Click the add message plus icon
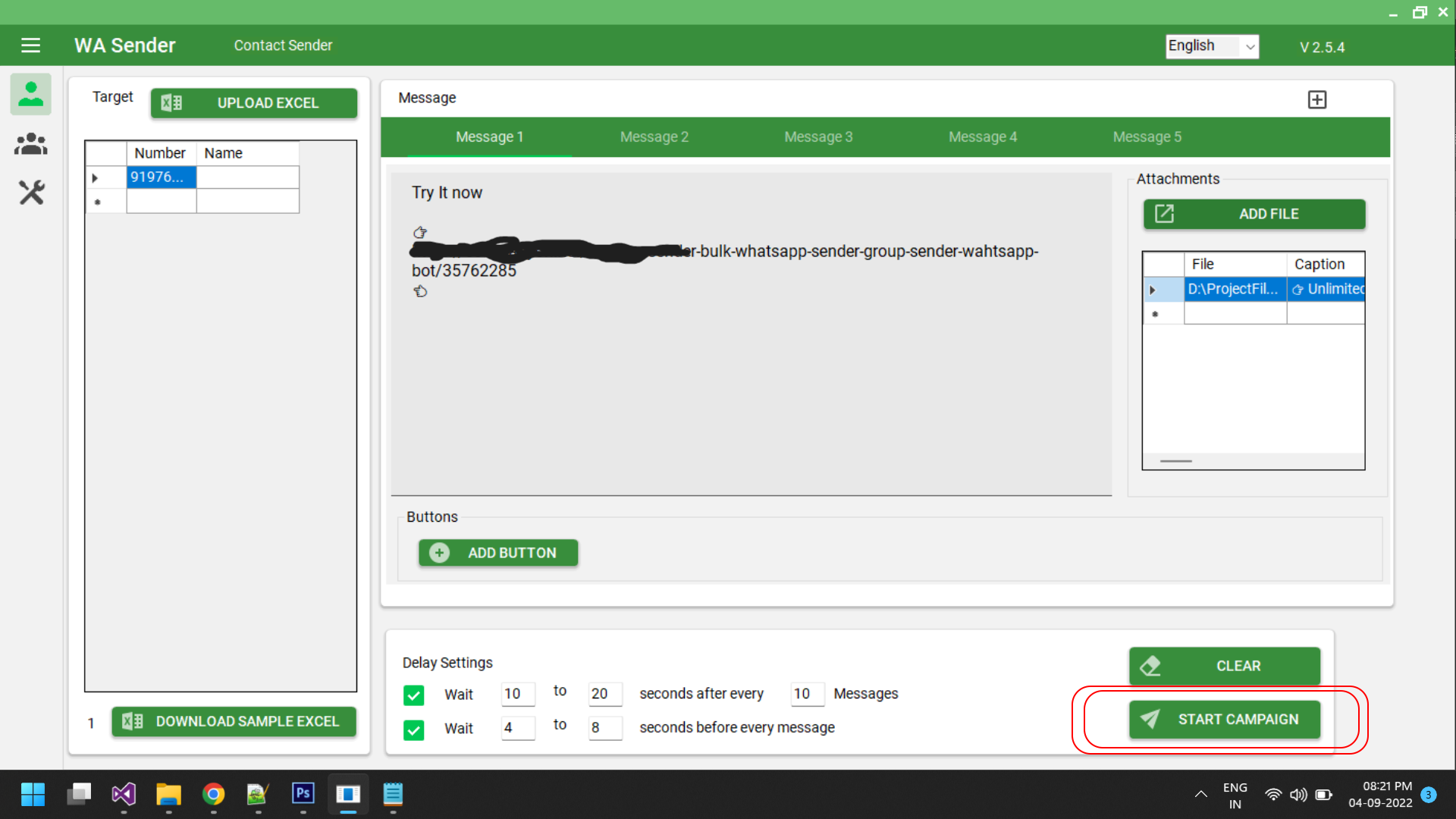1456x819 pixels. (x=1317, y=99)
